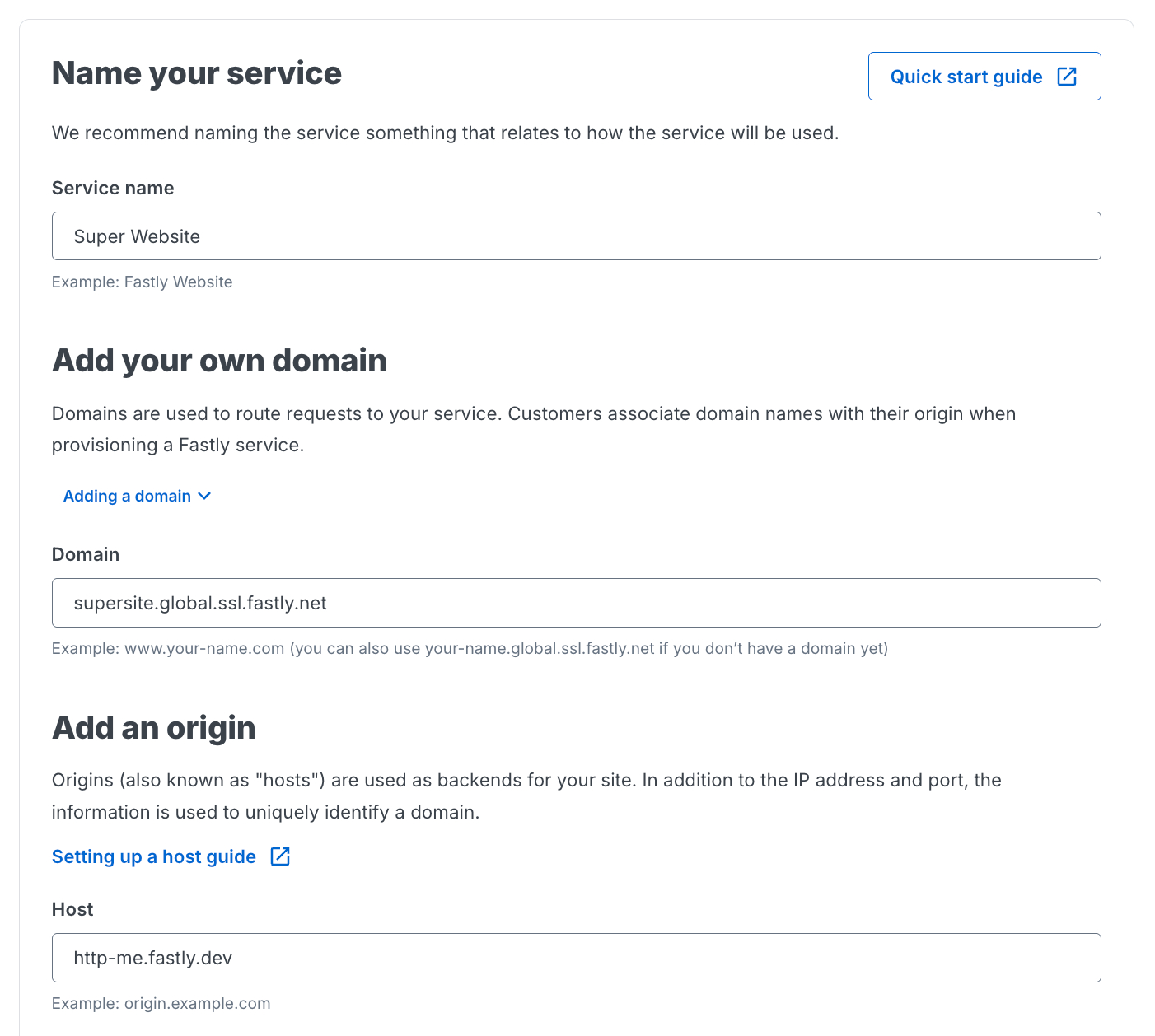1155x1036 pixels.
Task: Expand the Adding a domain section
Action: pos(137,496)
